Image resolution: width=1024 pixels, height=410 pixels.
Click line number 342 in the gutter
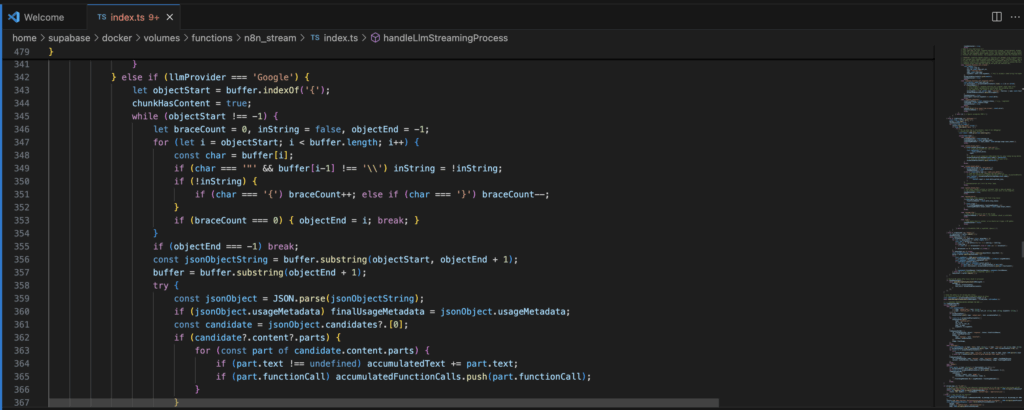tap(21, 77)
